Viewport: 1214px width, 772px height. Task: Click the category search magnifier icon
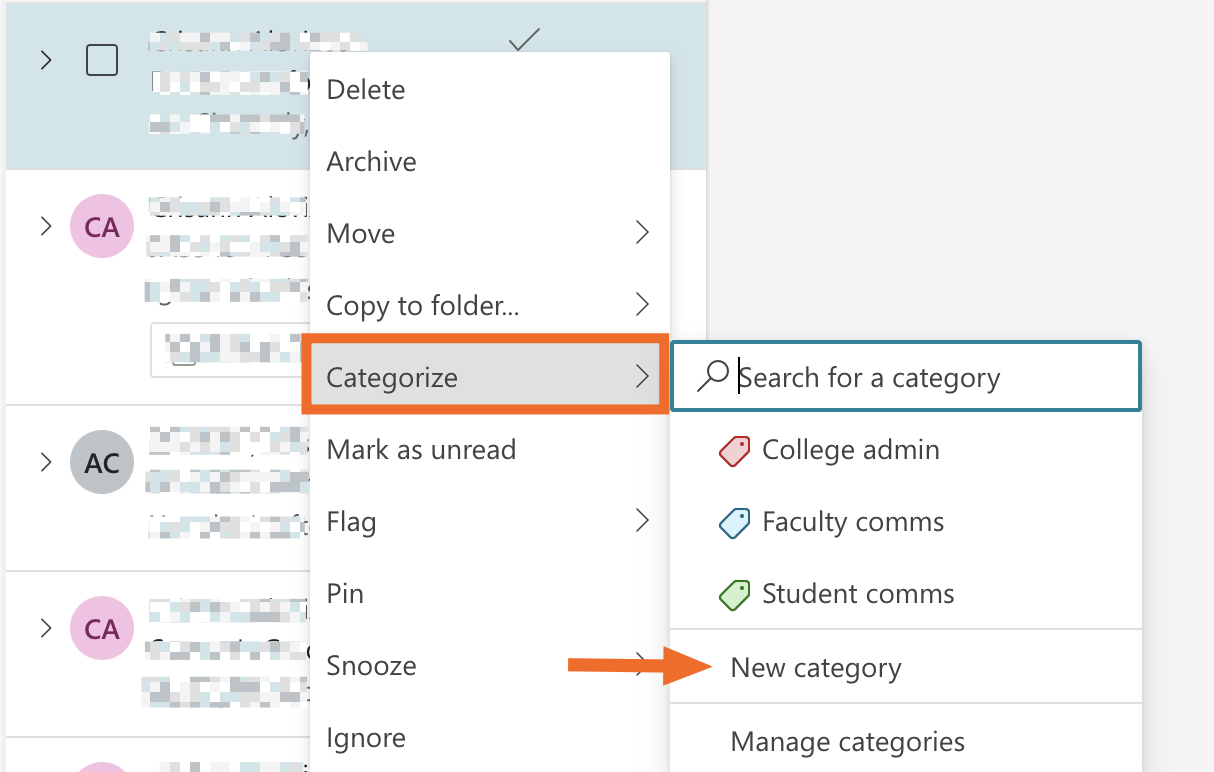711,376
